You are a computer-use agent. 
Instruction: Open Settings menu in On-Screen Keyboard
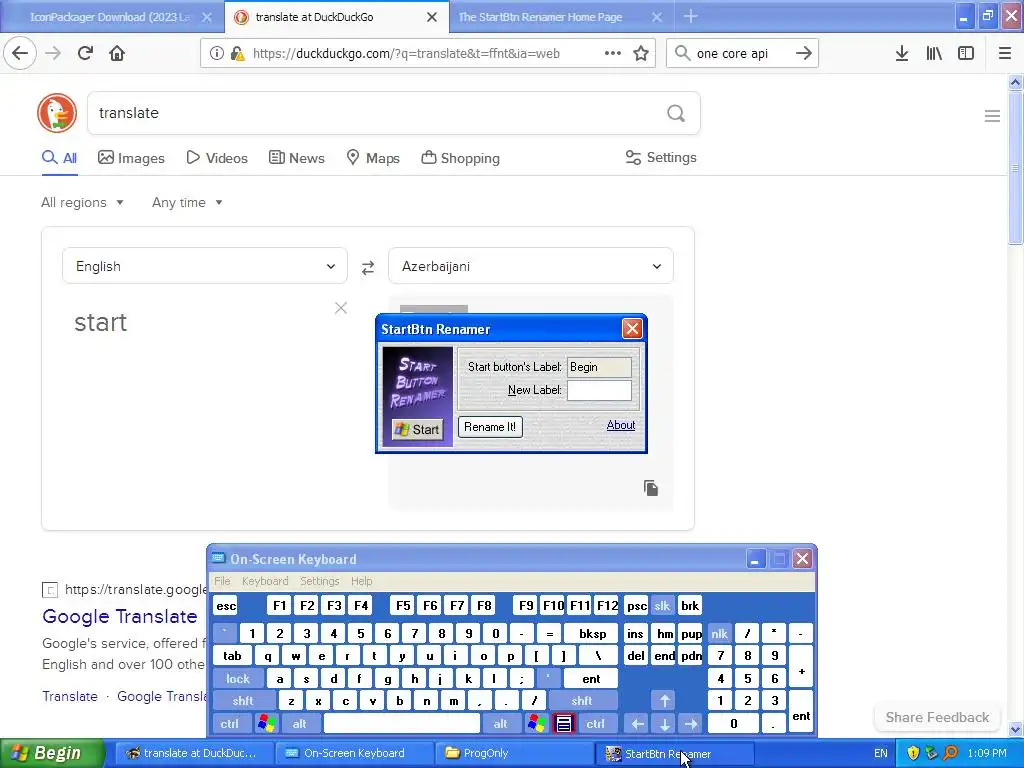pyautogui.click(x=319, y=581)
